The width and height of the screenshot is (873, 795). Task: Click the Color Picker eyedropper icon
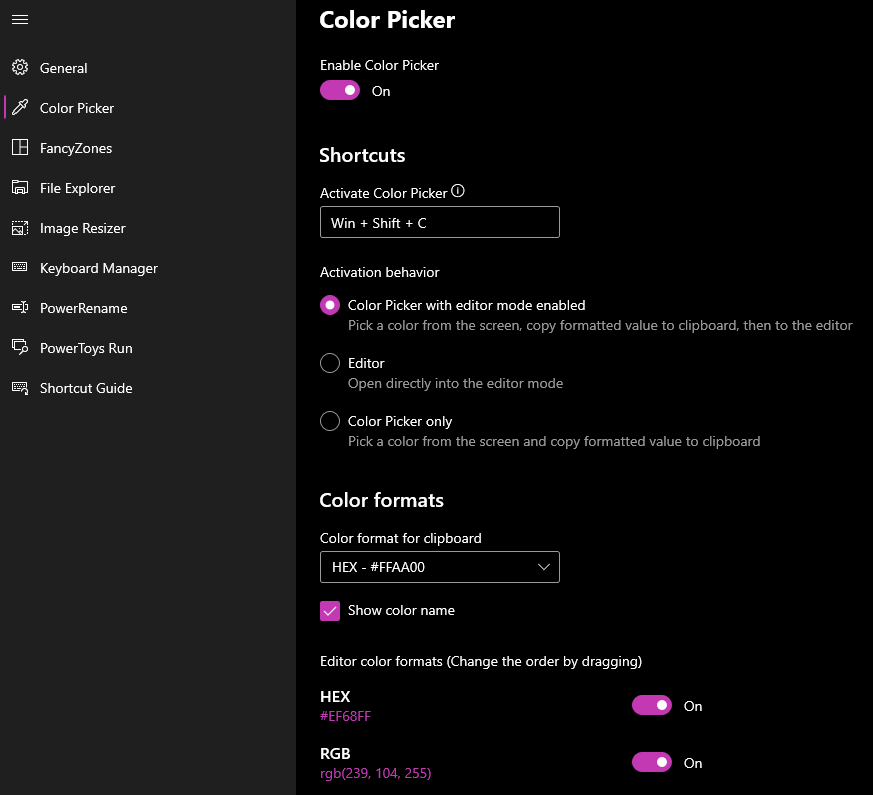pos(20,108)
